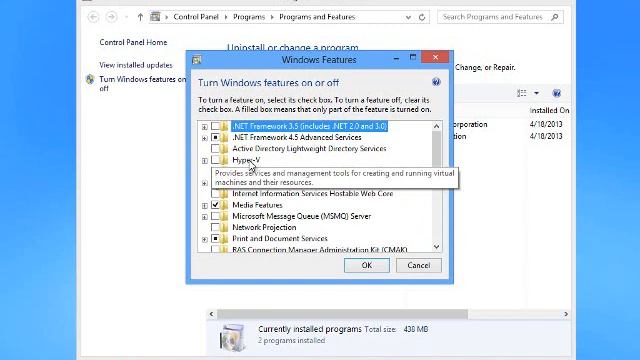This screenshot has height=360, width=640.
Task: Select Active Directory Lightweight Directory Services row
Action: coord(309,149)
